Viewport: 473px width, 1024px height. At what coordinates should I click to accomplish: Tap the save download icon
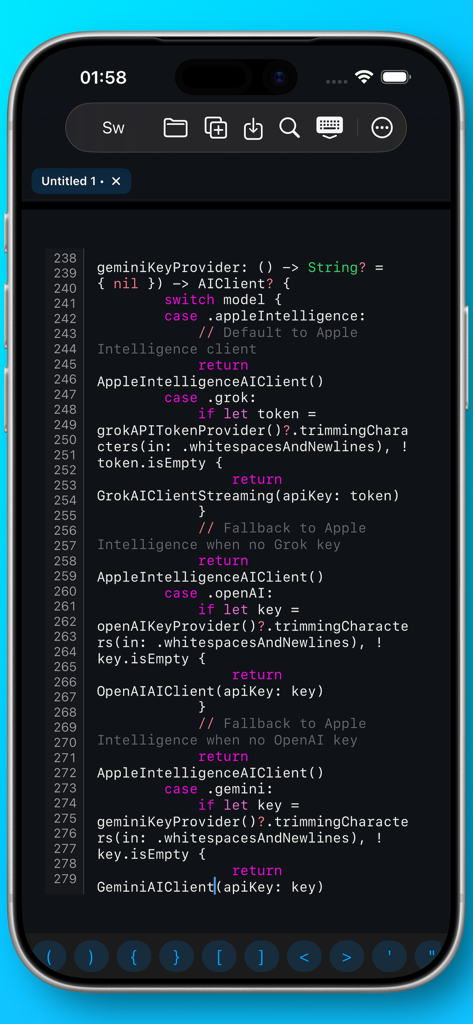pos(253,129)
